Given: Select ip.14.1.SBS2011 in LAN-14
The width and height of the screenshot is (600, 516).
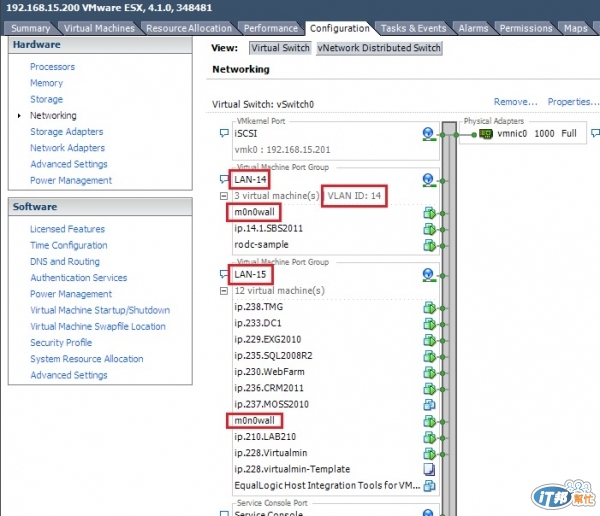Looking at the screenshot, I should tap(268, 229).
